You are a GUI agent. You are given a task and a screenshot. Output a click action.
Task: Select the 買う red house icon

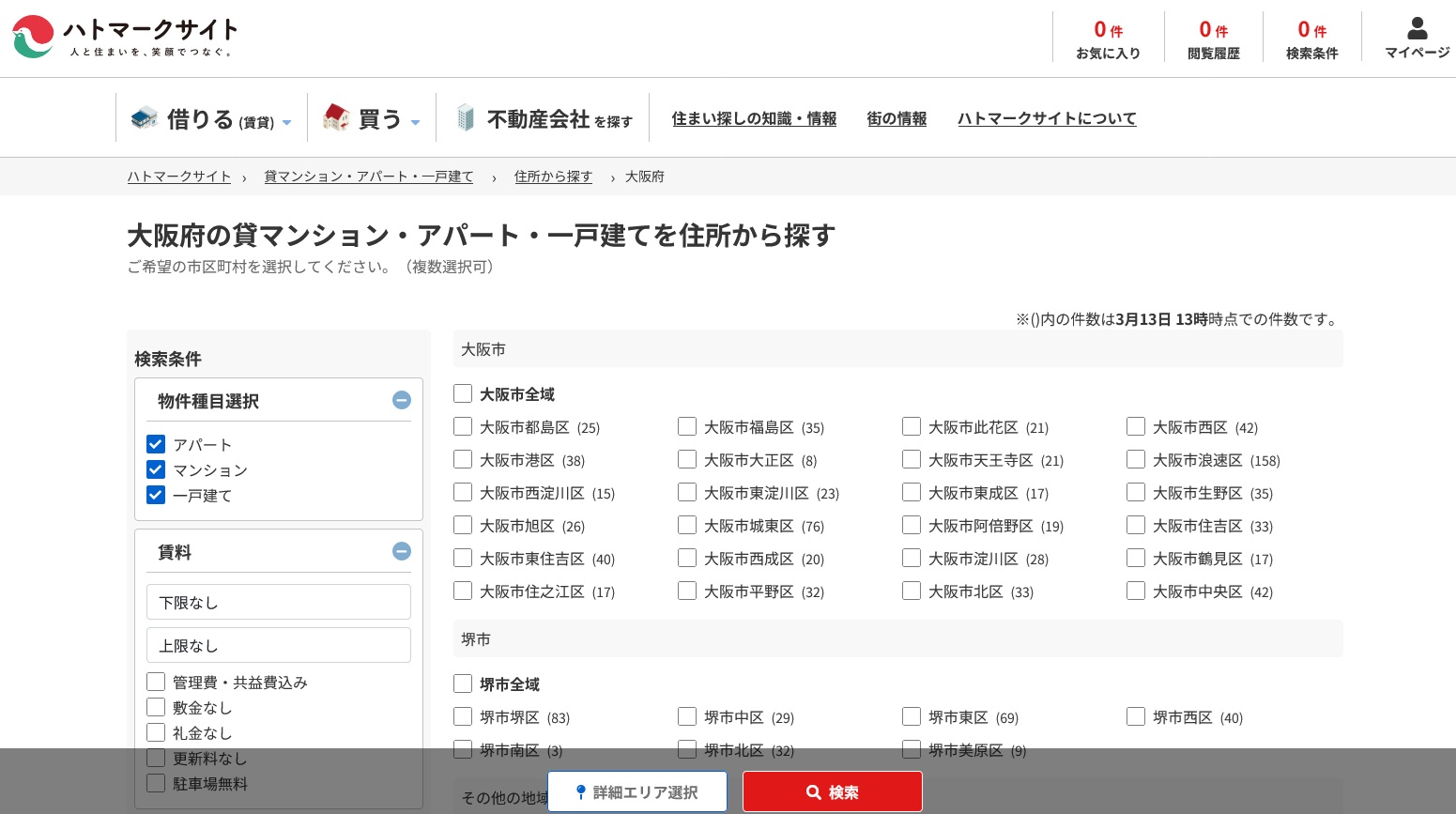[x=336, y=116]
